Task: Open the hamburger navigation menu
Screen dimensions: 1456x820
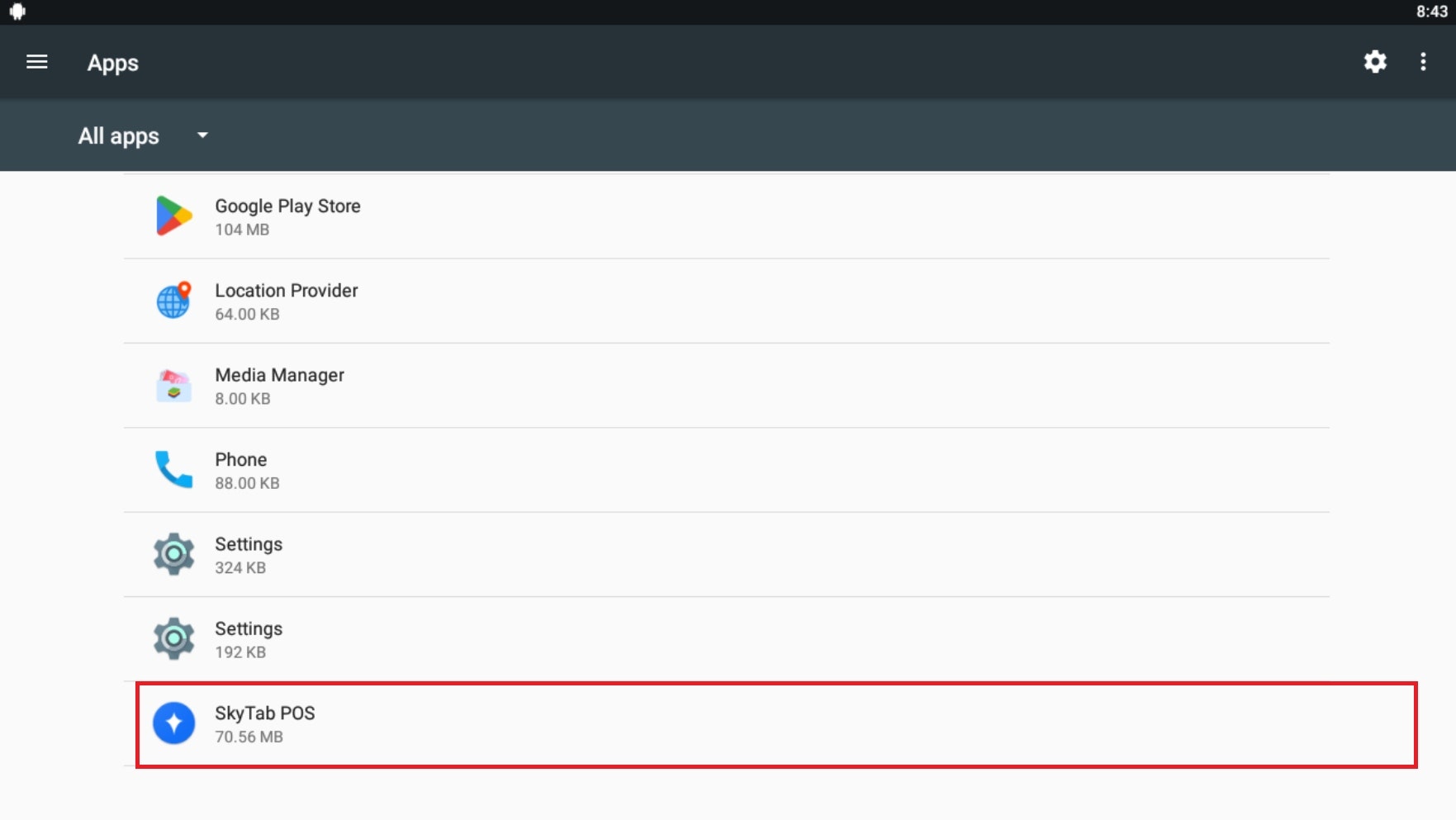Action: pos(37,62)
